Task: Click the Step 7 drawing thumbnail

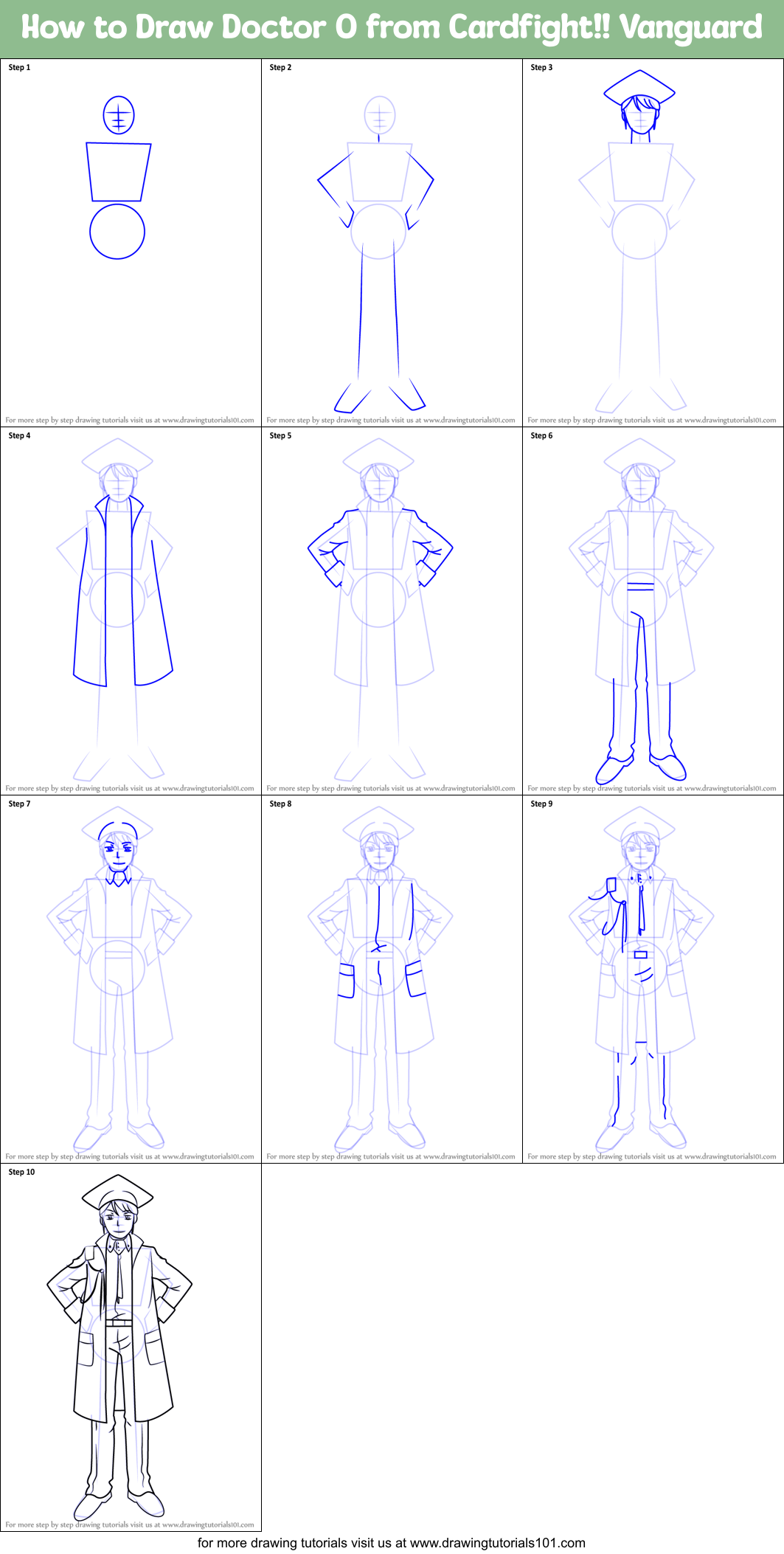Action: [131, 979]
